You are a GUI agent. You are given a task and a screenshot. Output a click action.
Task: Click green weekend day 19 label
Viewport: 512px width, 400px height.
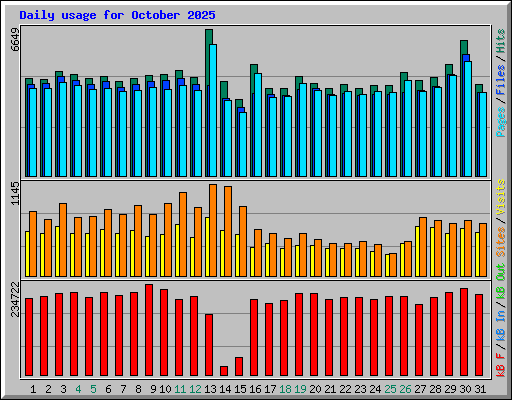300,389
